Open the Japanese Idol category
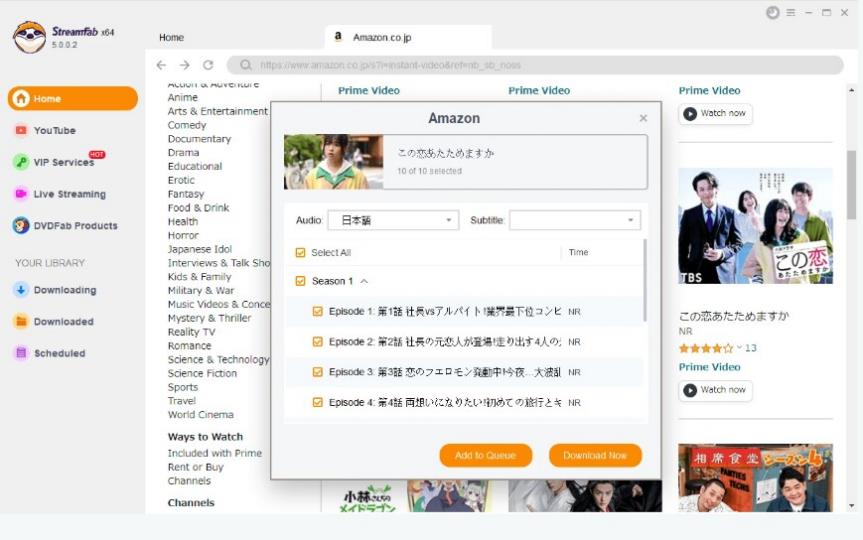This screenshot has height=540, width=863. point(200,249)
